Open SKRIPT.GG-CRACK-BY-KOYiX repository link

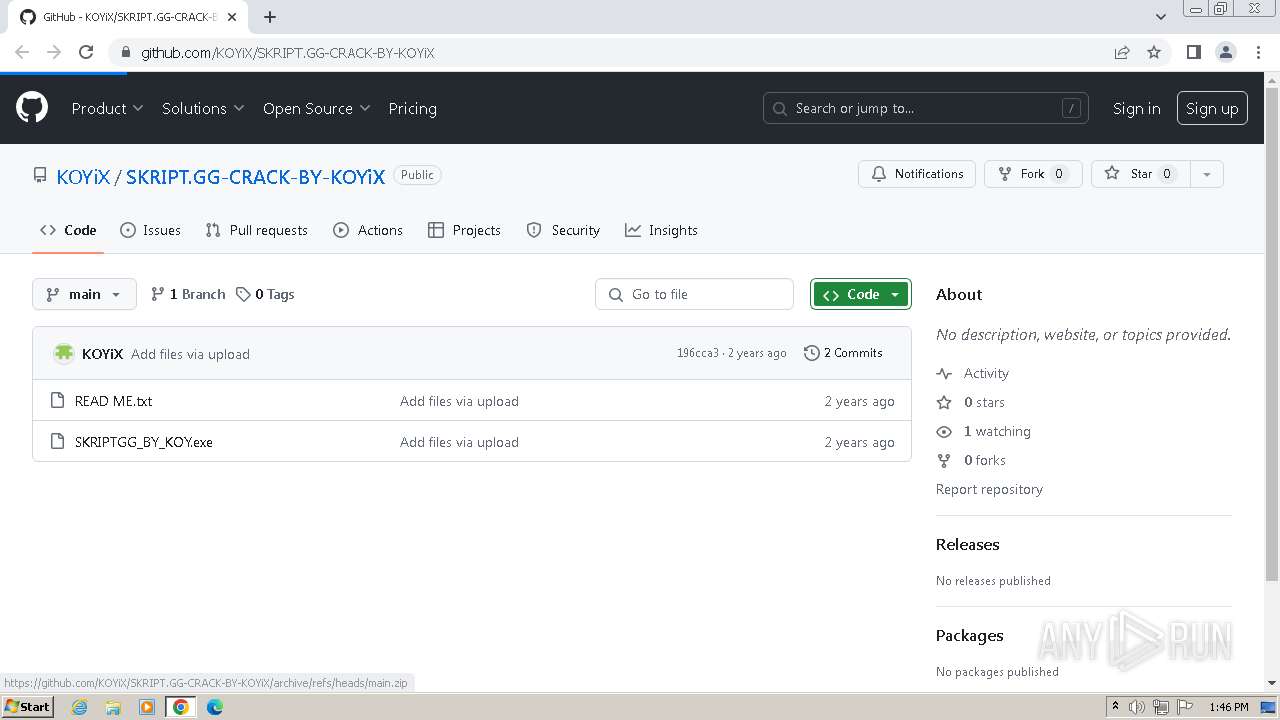255,176
